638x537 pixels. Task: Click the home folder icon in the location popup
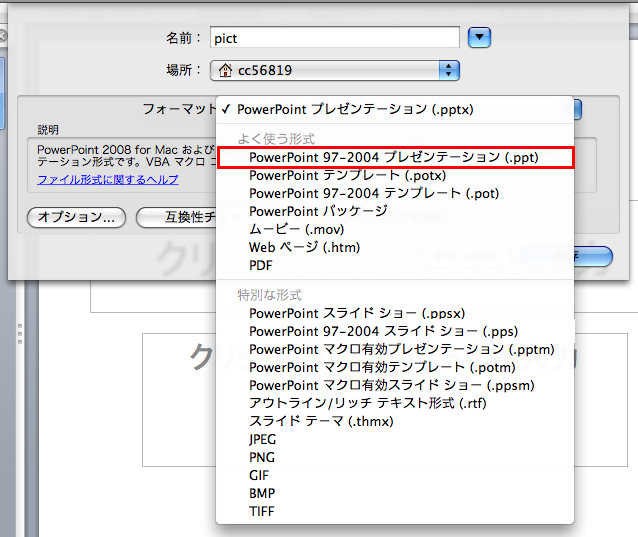[225, 70]
